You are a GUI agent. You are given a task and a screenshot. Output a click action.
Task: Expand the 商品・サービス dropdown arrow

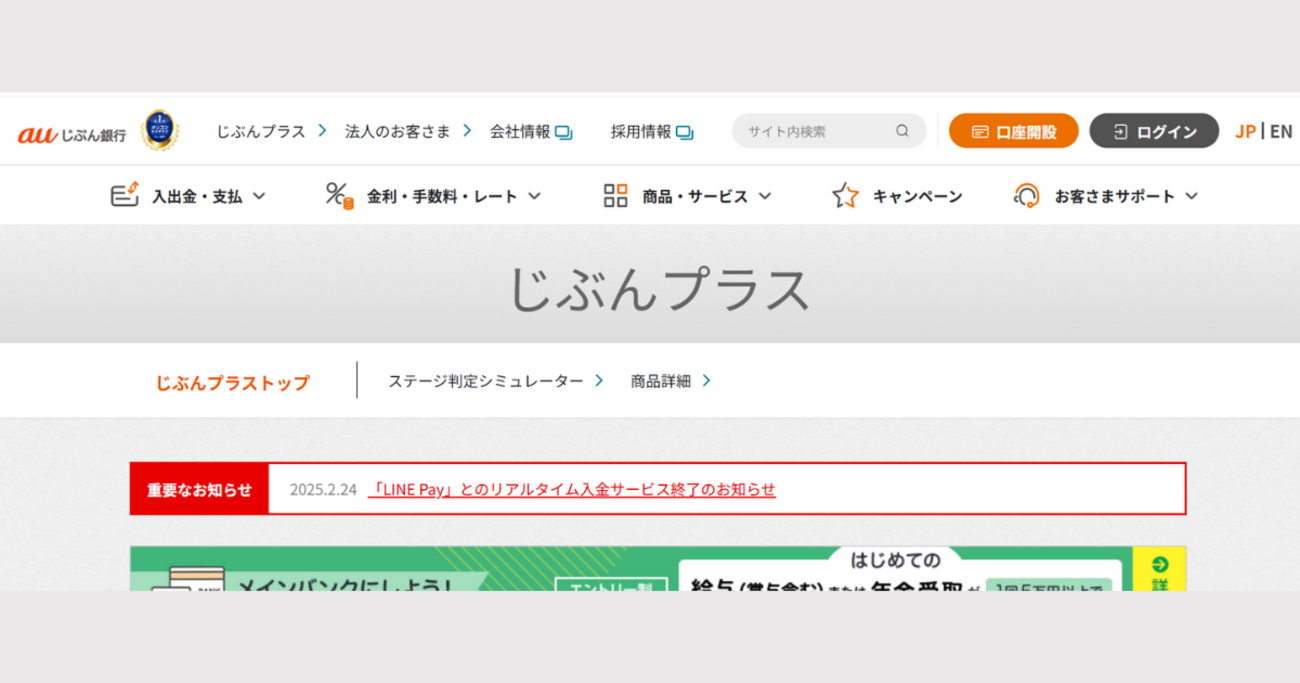pyautogui.click(x=765, y=196)
